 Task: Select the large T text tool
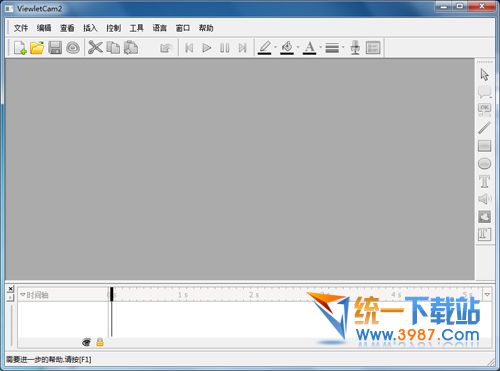(484, 181)
